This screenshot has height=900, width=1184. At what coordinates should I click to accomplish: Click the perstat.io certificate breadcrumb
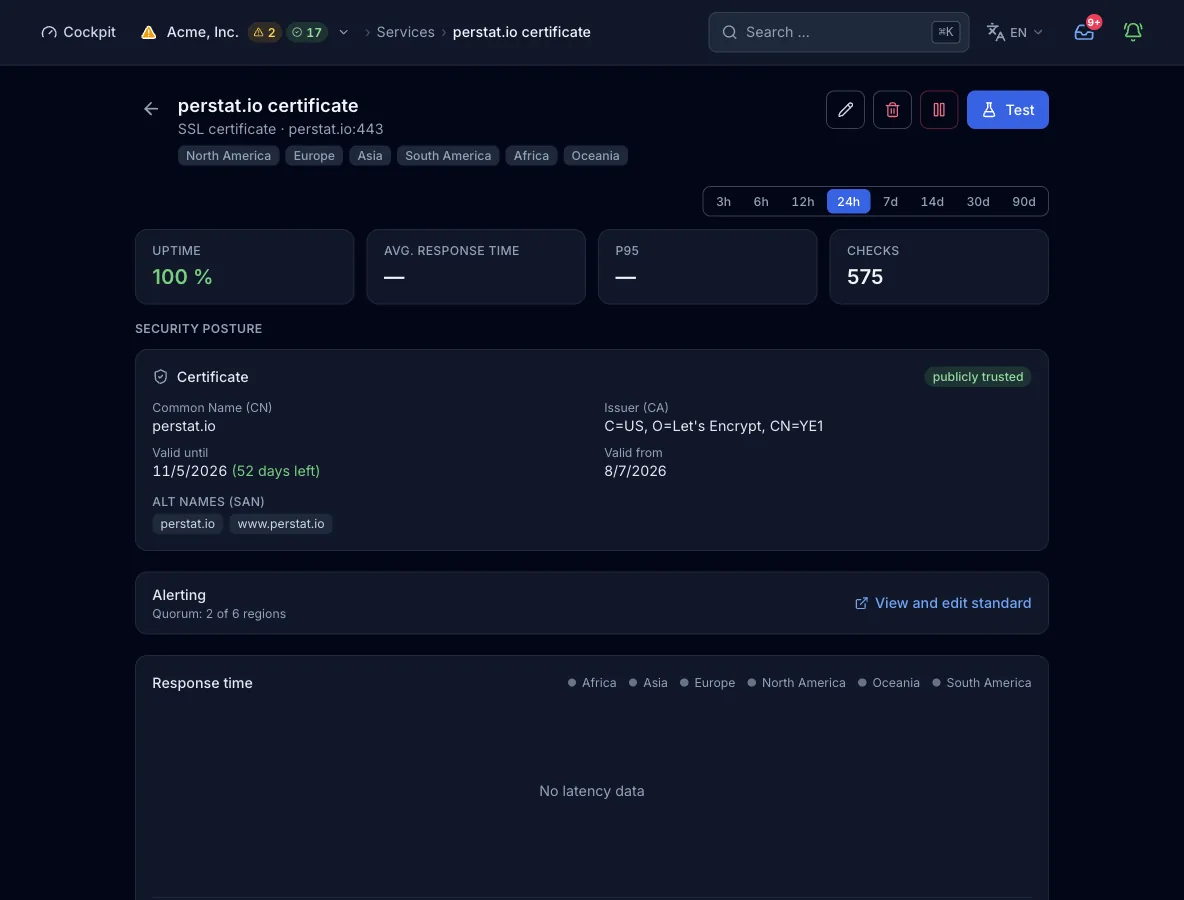(521, 32)
